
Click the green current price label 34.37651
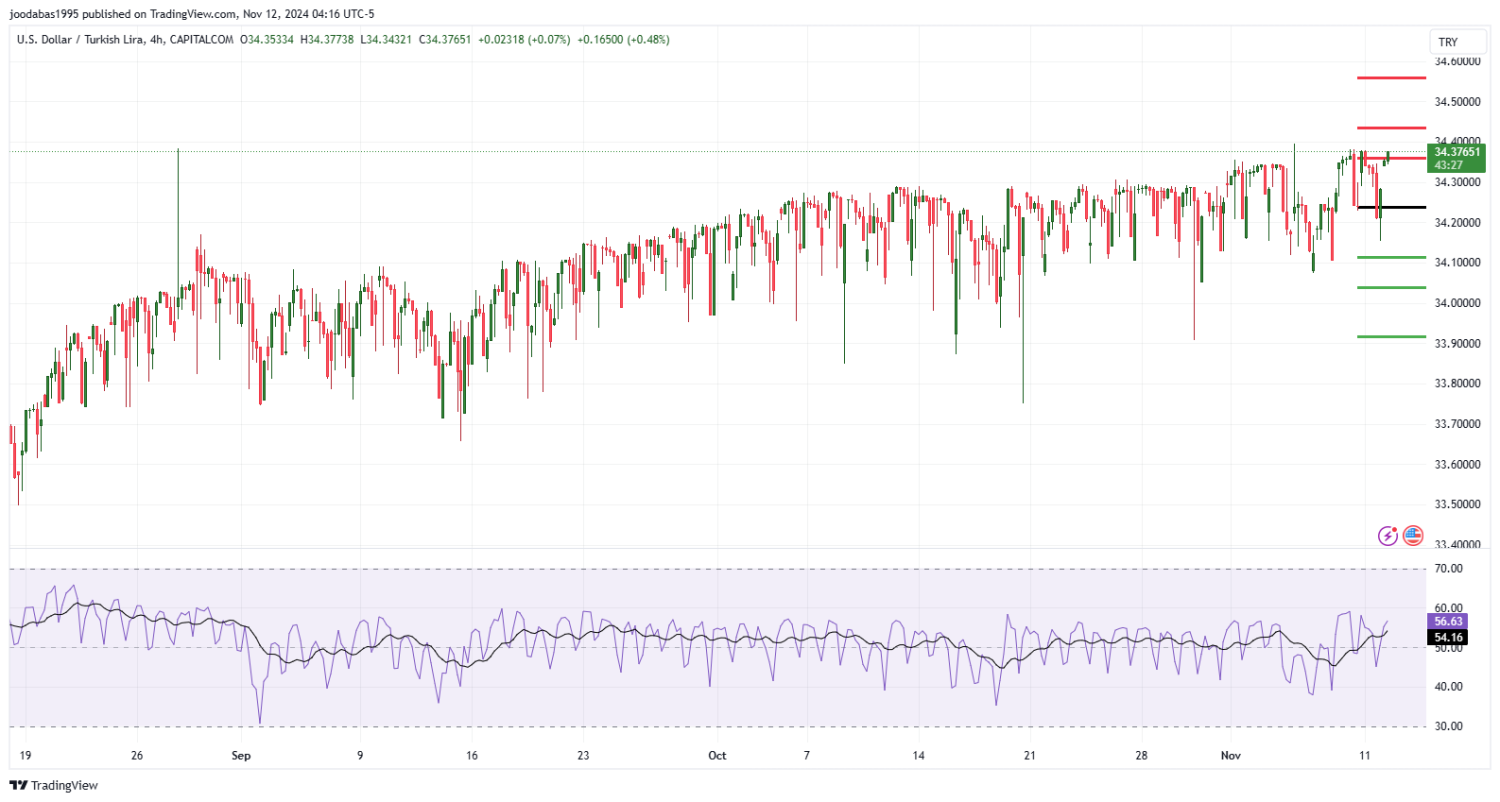click(1457, 152)
